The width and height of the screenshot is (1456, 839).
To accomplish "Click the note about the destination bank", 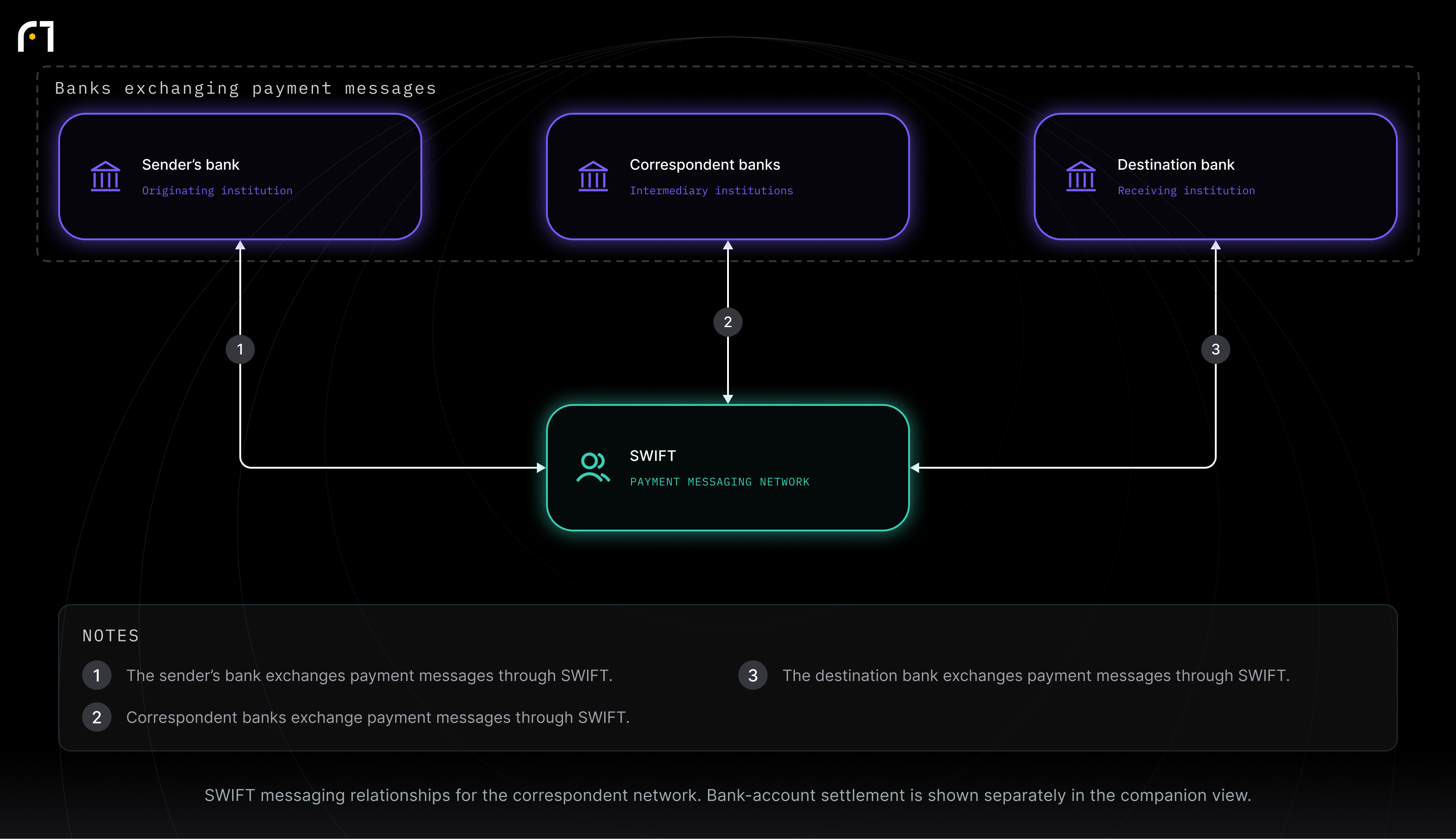I will pos(1036,675).
